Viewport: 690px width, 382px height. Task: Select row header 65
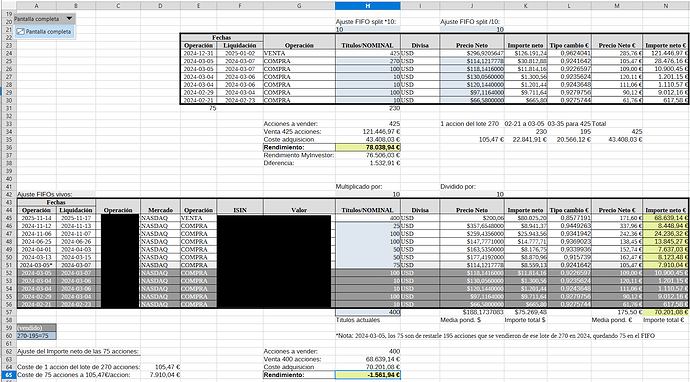pos(8,375)
